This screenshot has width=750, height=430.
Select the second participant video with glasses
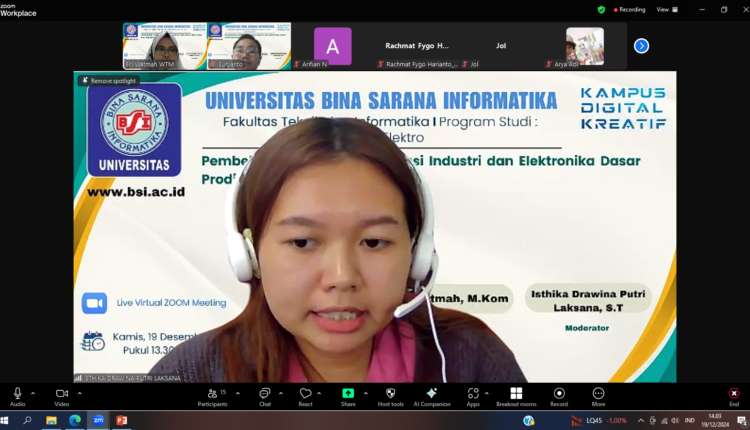(x=249, y=46)
